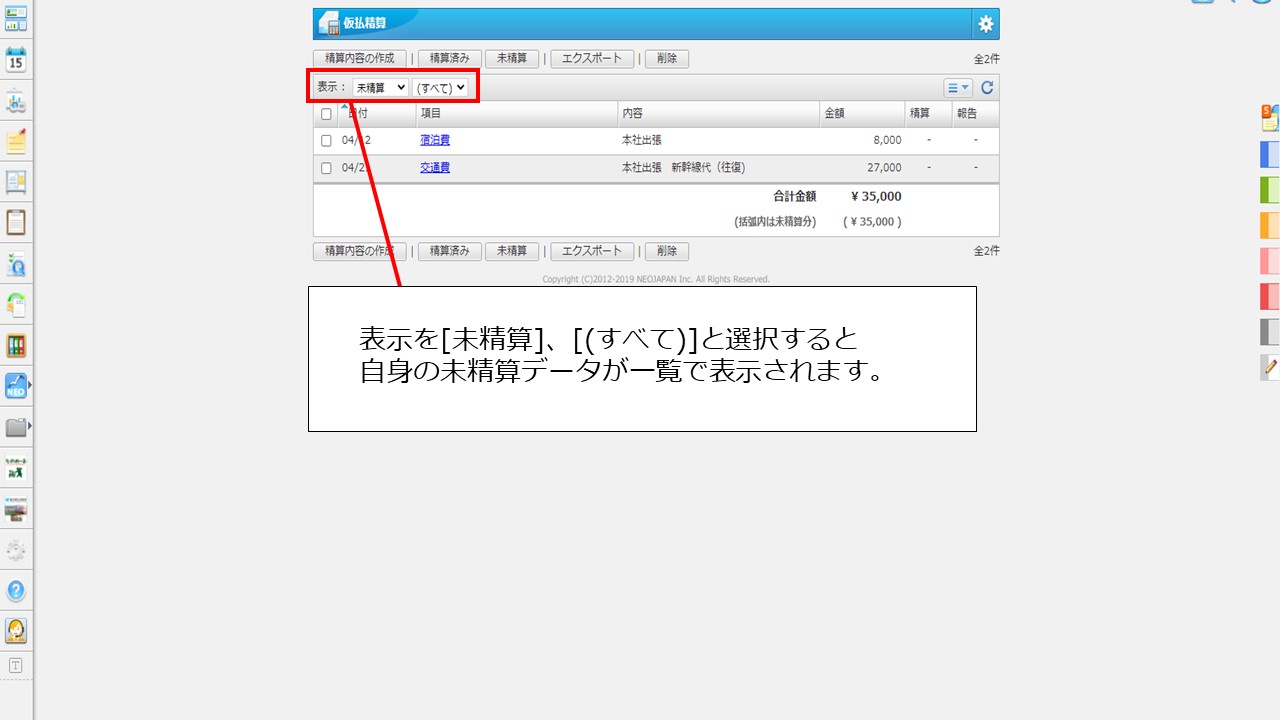
Task: Open the 仮払精算 settings gear
Action: point(986,24)
